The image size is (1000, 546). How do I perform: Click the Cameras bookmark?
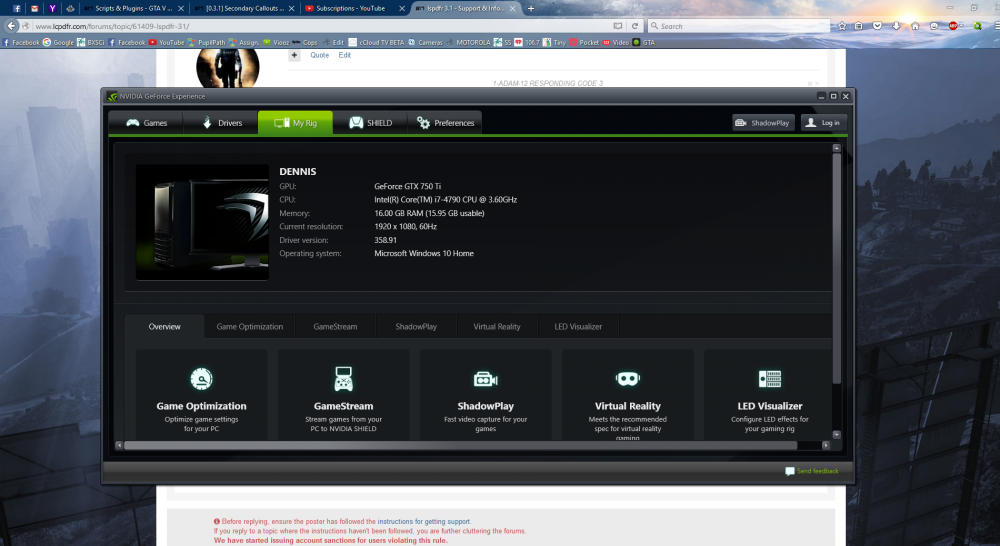425,42
